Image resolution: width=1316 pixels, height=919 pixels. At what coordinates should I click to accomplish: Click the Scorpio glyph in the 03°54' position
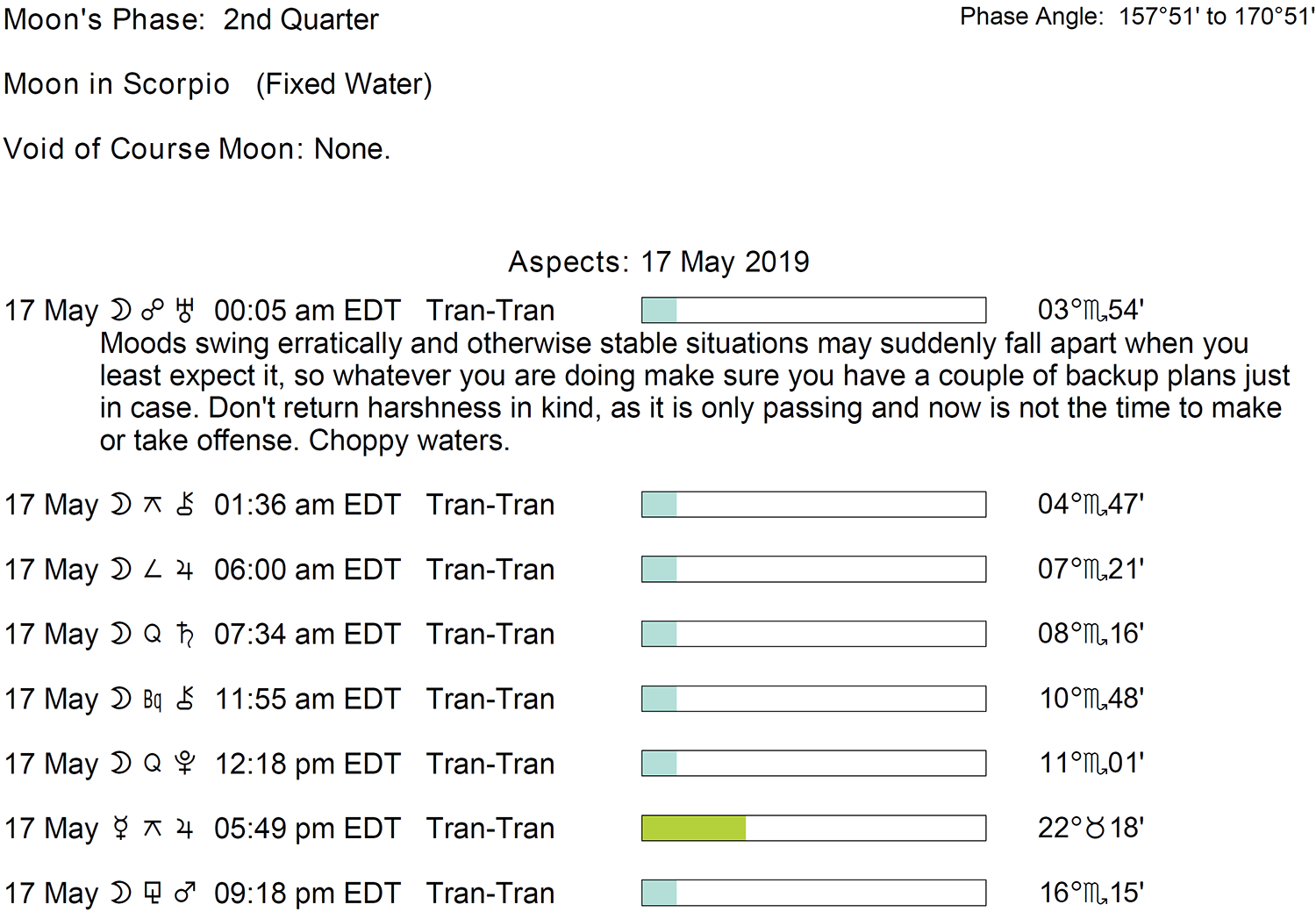tap(1096, 311)
